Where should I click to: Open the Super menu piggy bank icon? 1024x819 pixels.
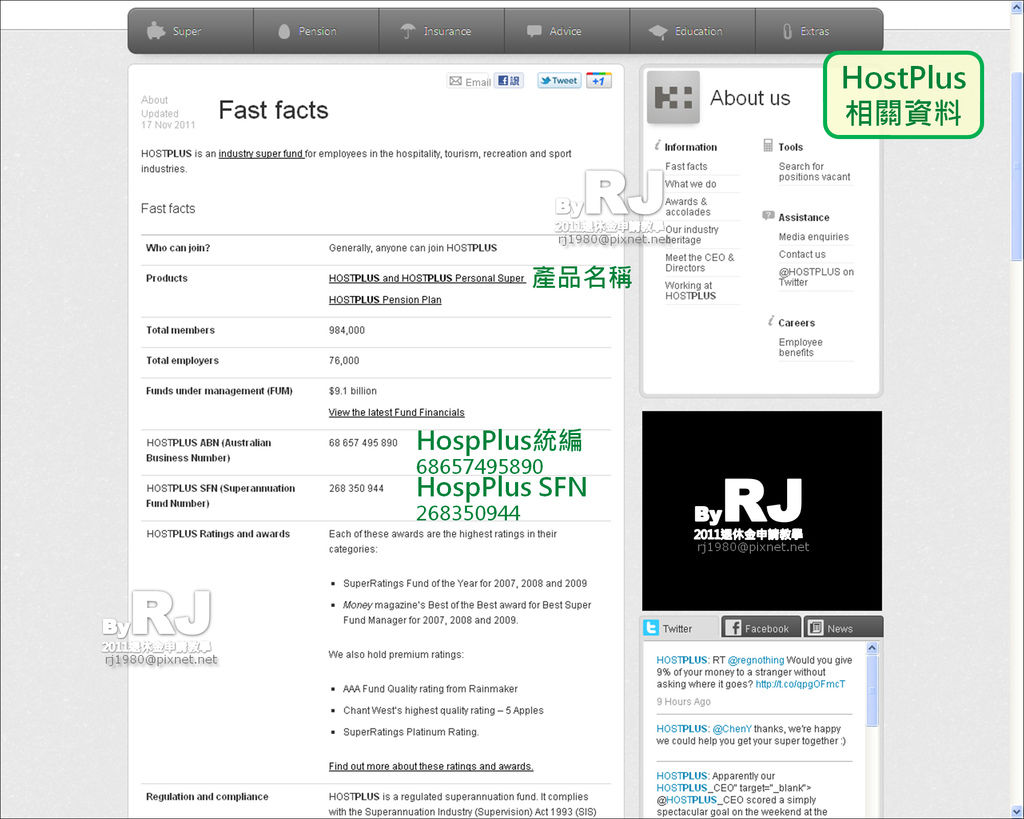click(155, 31)
